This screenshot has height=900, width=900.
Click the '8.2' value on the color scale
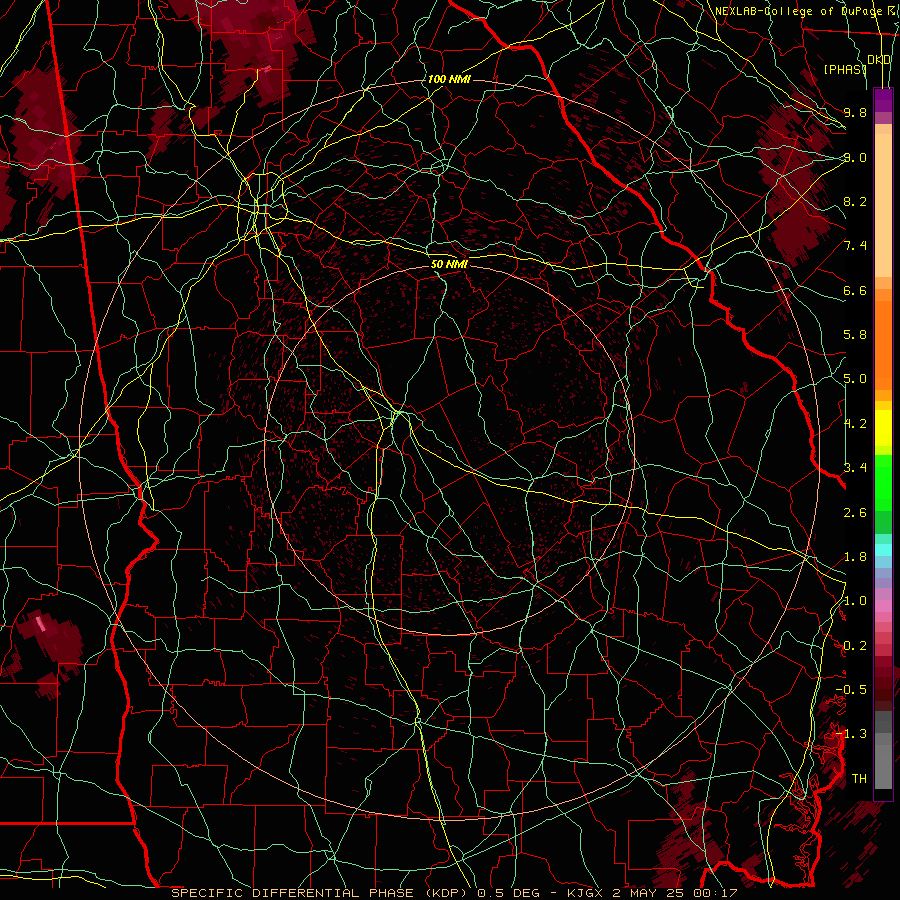tap(855, 201)
